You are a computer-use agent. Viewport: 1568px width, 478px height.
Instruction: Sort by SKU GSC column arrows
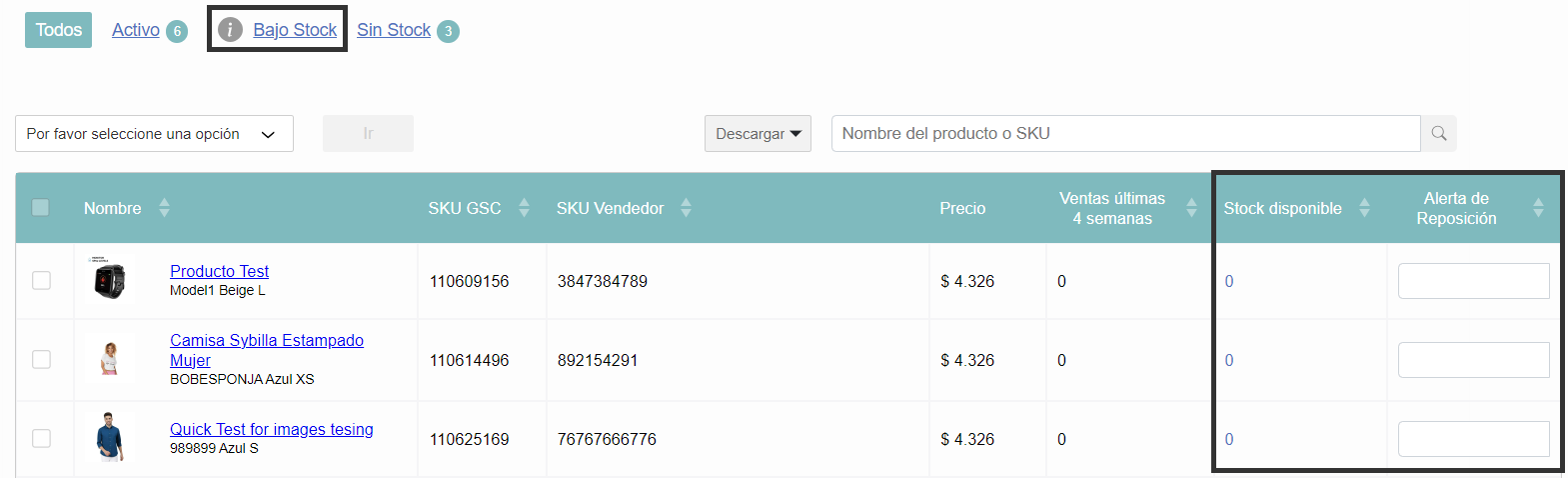tap(524, 208)
